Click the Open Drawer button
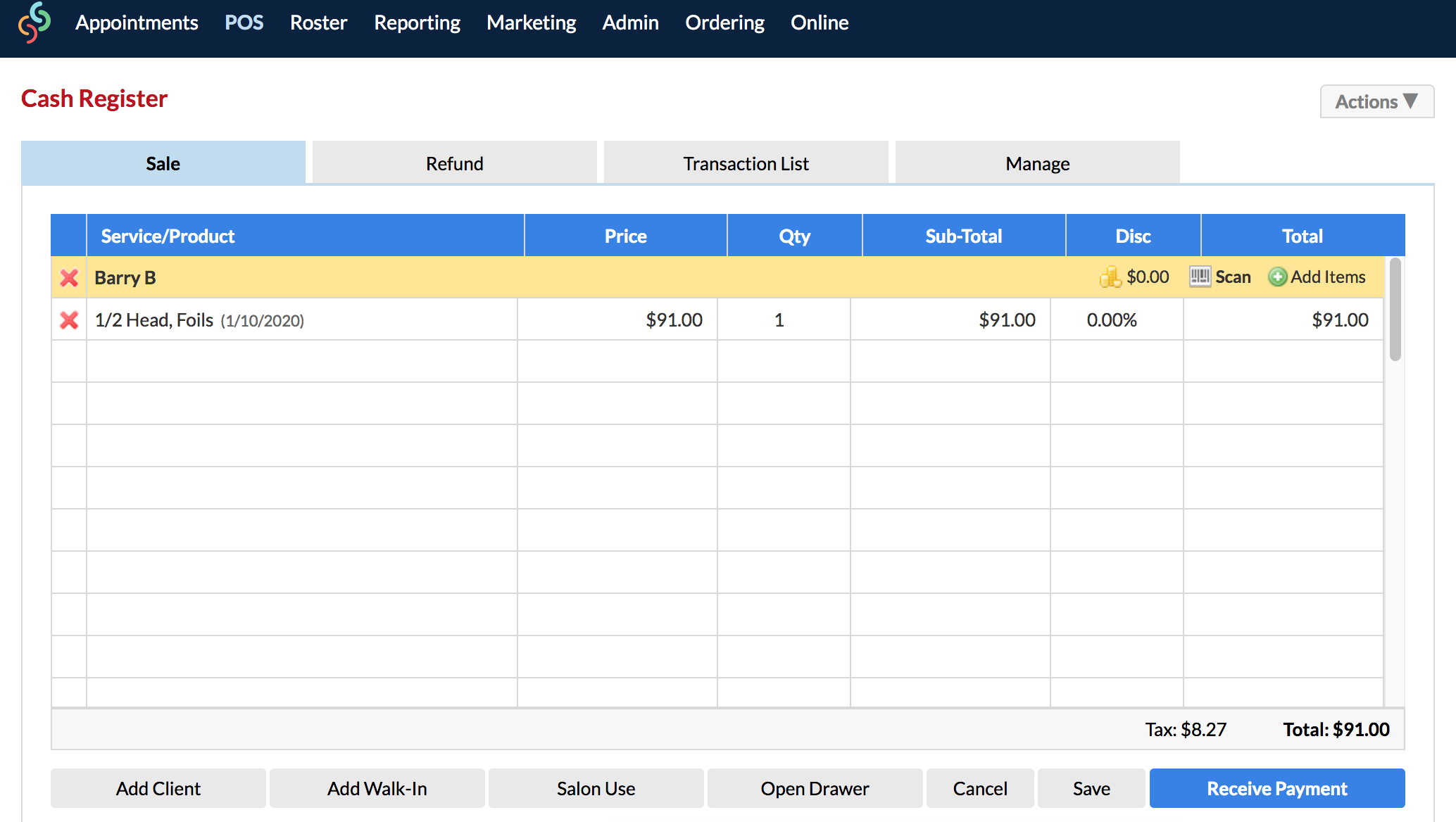 815,788
